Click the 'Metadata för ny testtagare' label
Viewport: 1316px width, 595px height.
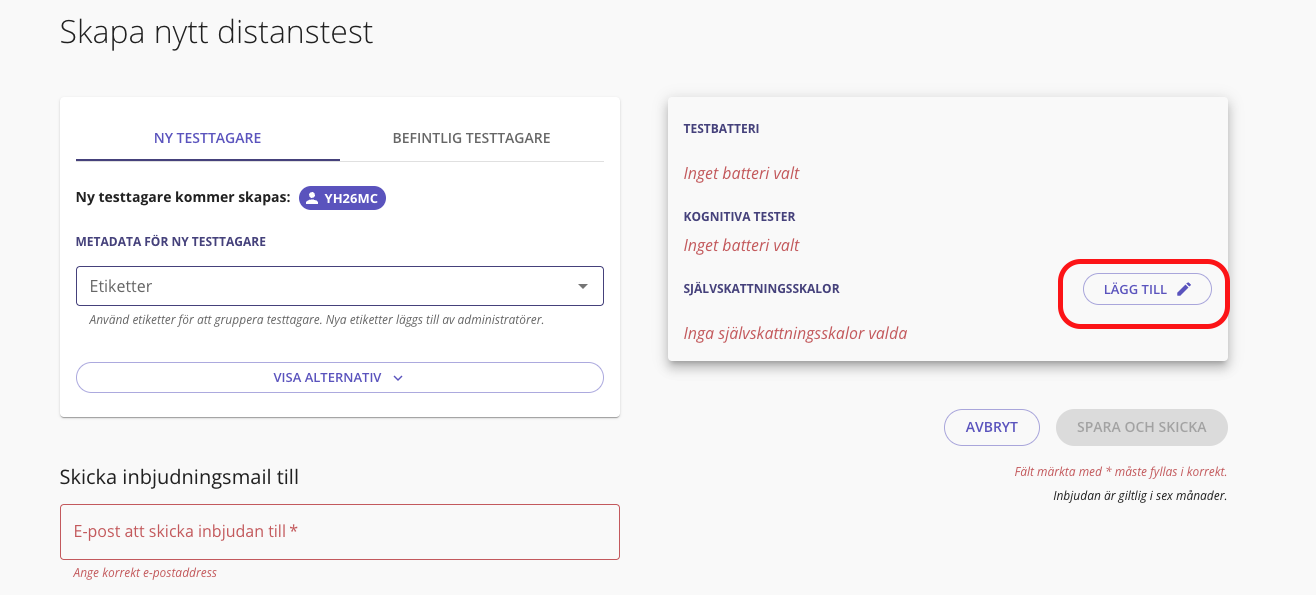170,242
